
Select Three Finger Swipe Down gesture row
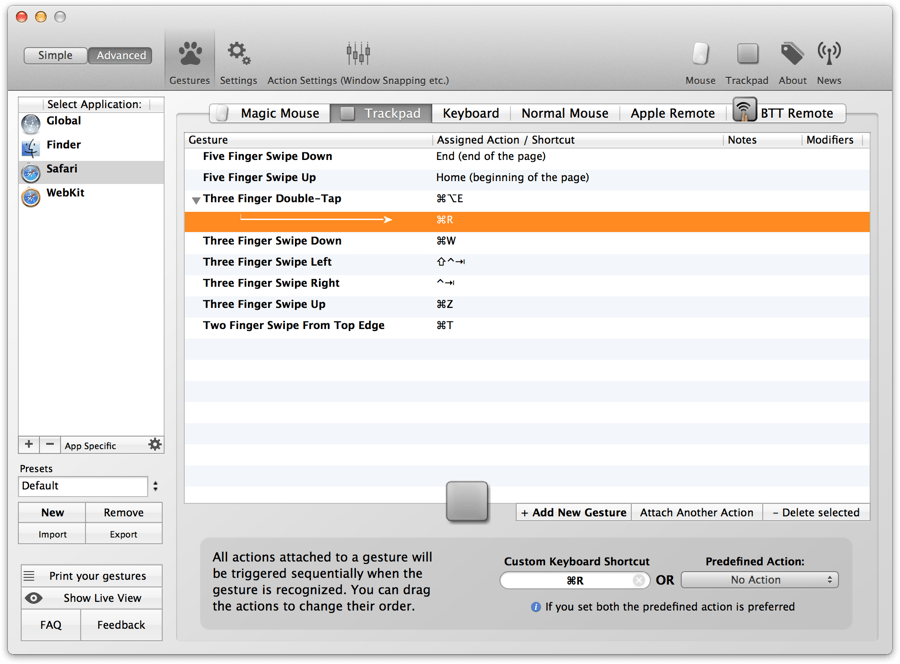(x=527, y=241)
